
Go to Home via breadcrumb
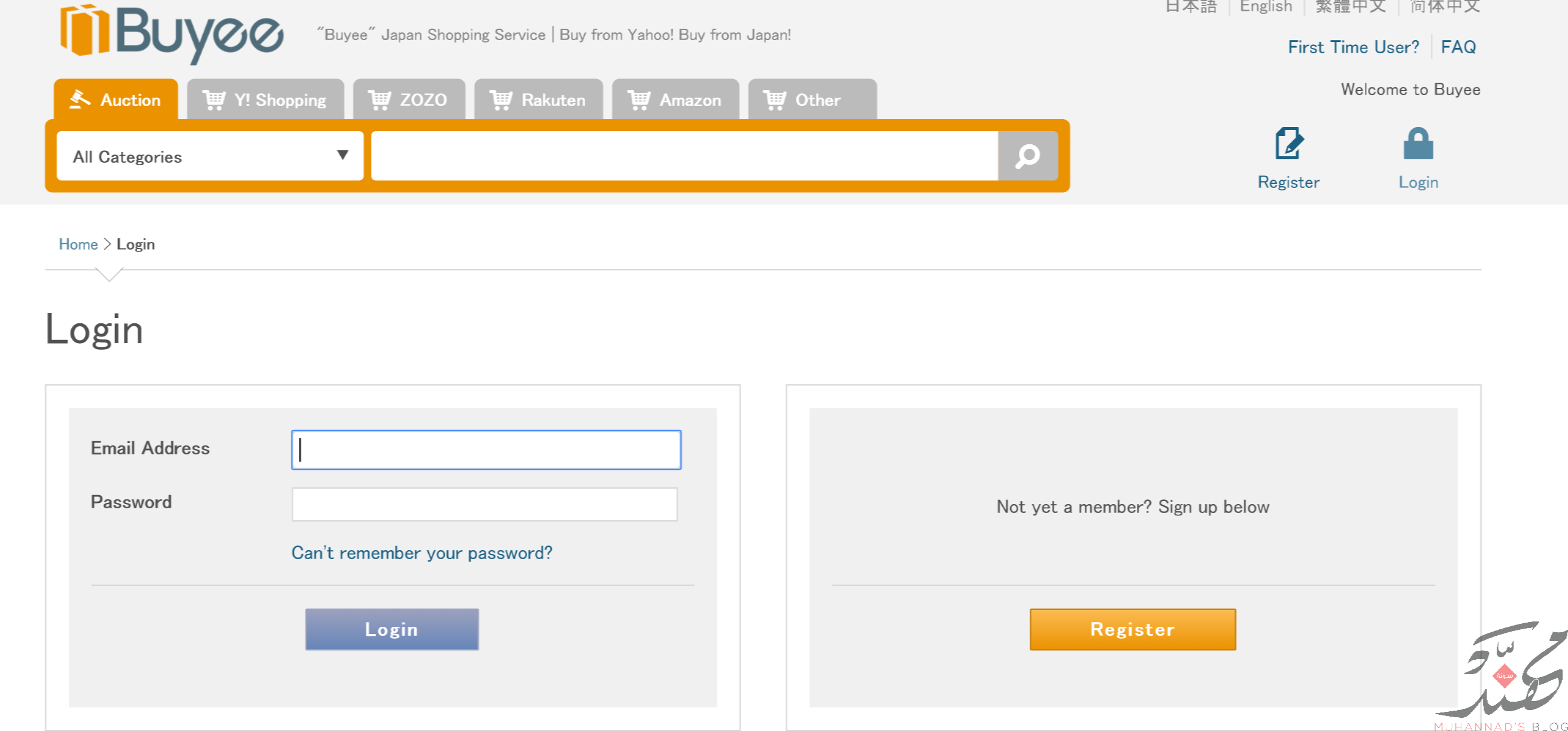[x=78, y=244]
